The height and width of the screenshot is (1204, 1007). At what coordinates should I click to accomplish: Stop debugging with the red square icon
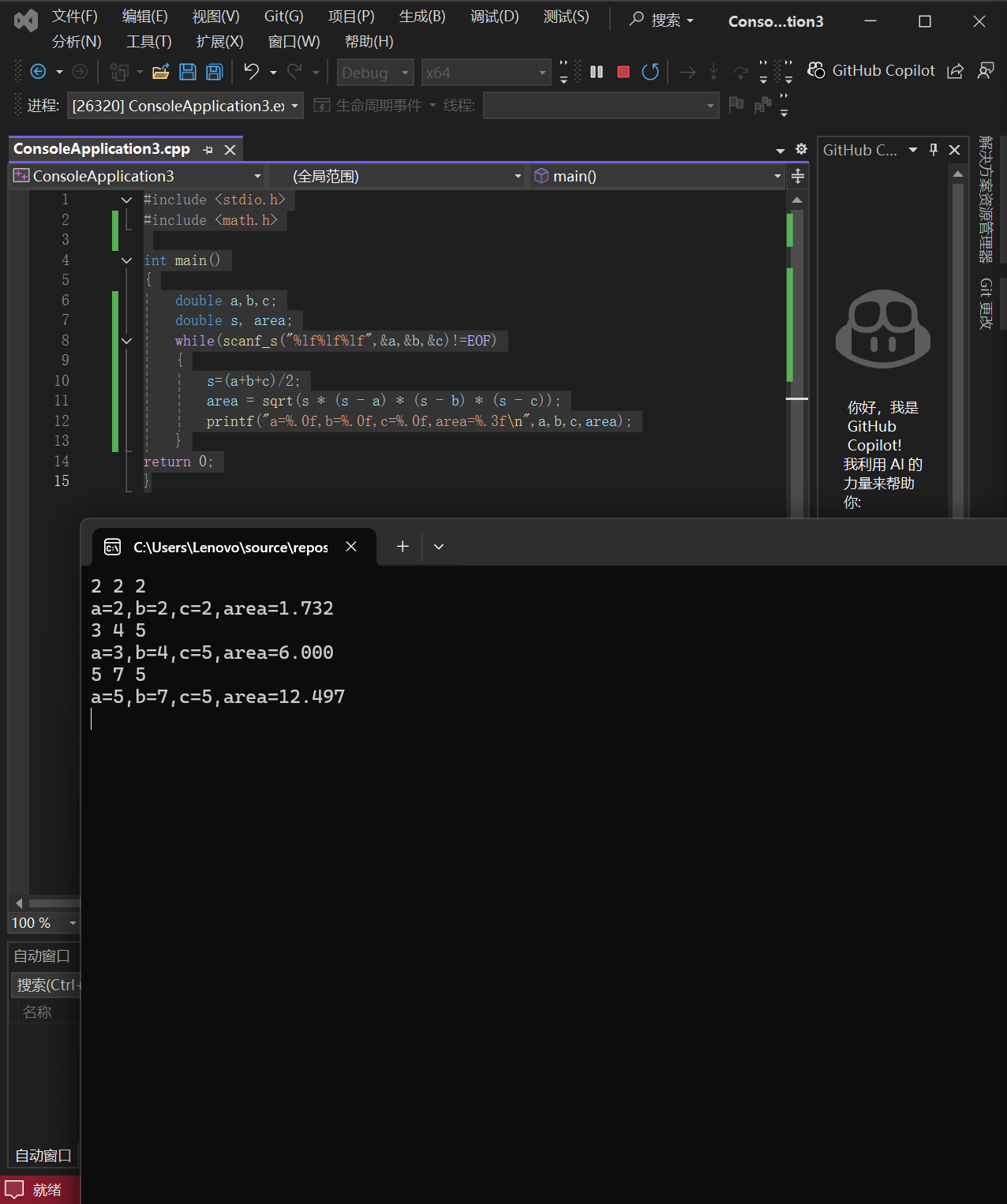(x=623, y=72)
